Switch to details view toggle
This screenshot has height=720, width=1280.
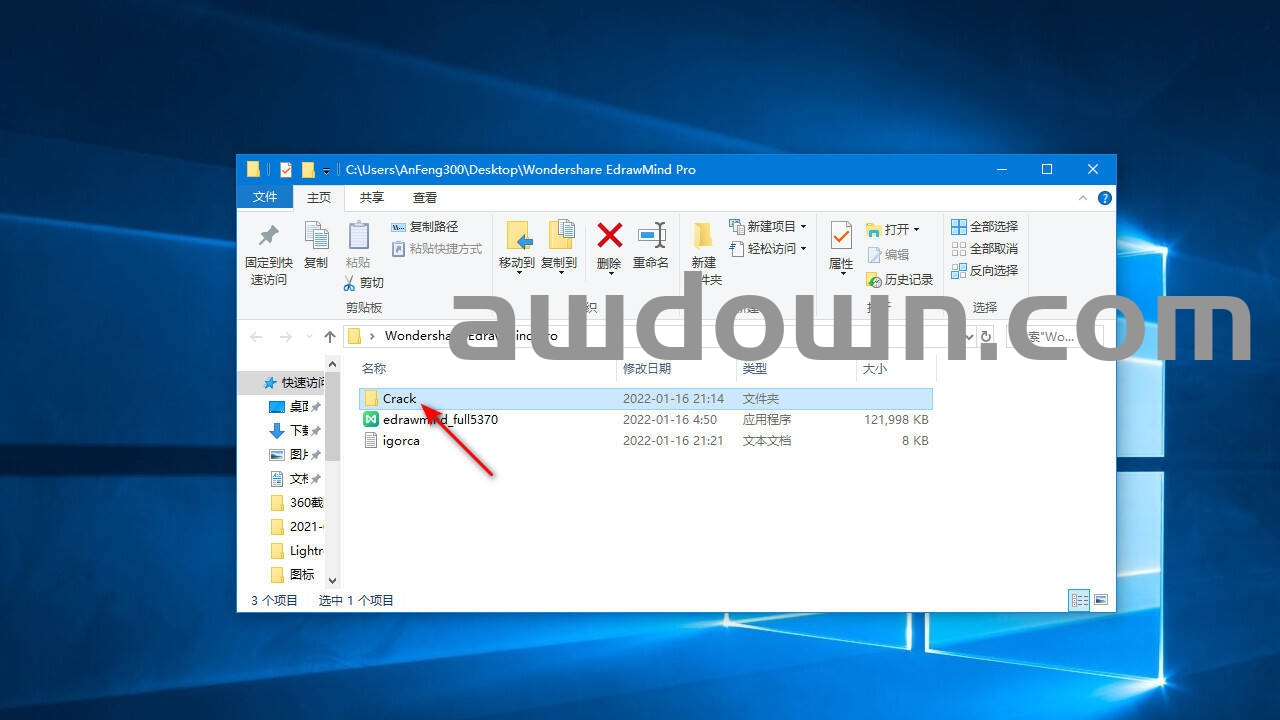1079,600
